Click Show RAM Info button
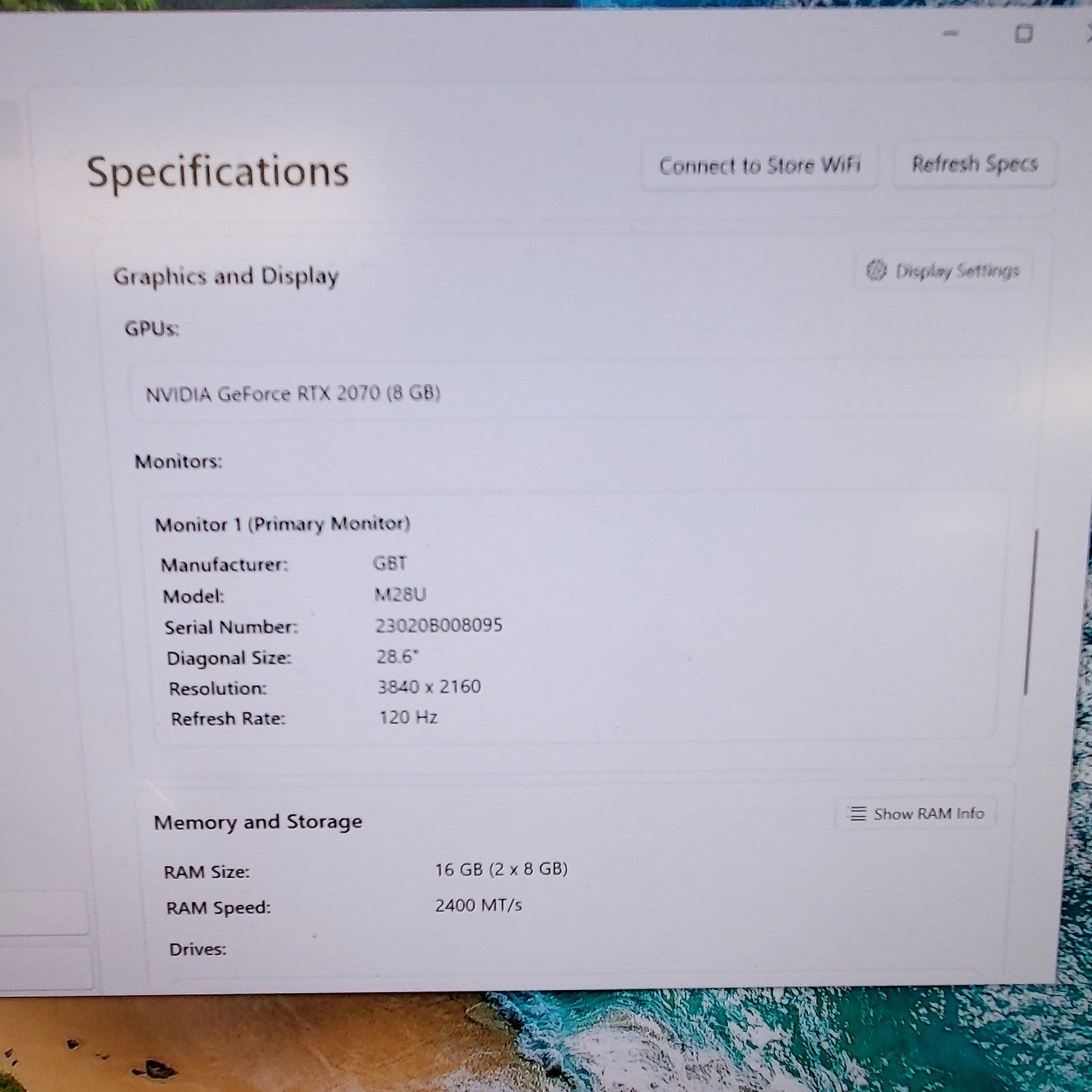1092x1092 pixels. tap(916, 813)
